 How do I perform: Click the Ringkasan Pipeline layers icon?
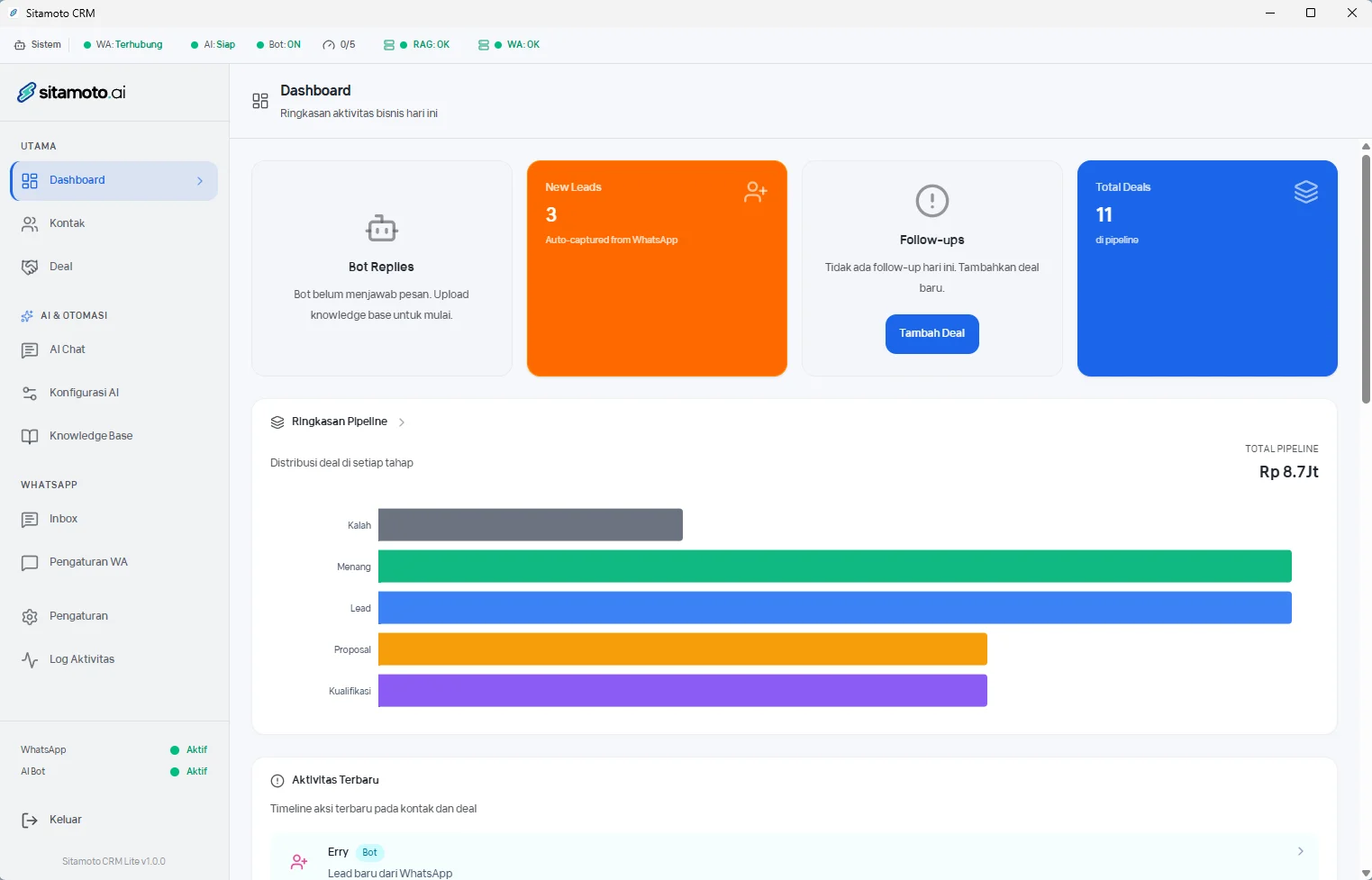[x=277, y=422]
